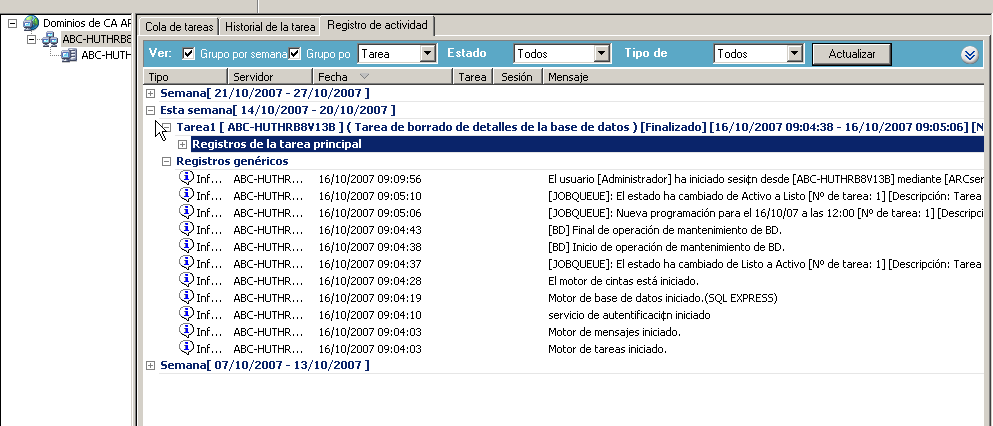Select 'El estado ha cambiado de Listo a Activo' message
Screen dimensions: 993x426
pyautogui.click(x=765, y=263)
